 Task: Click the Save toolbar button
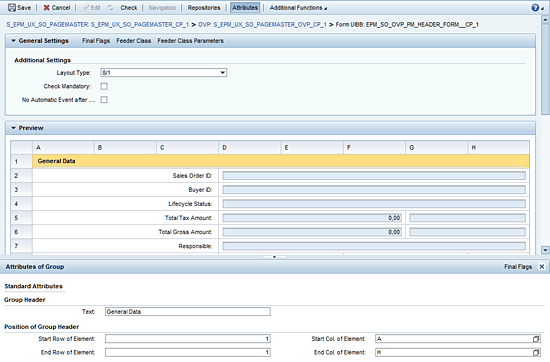tap(20, 8)
